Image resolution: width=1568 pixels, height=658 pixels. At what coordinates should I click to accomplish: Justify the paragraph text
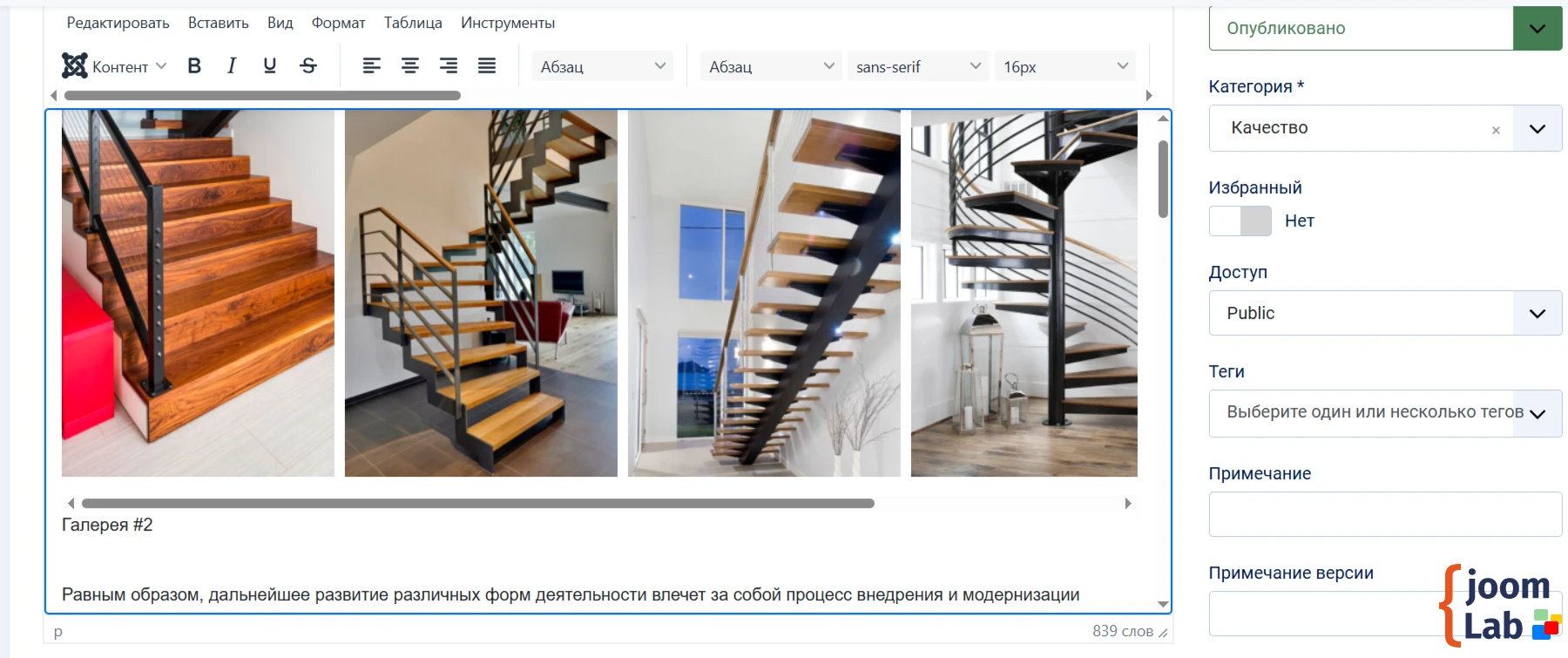tap(487, 66)
